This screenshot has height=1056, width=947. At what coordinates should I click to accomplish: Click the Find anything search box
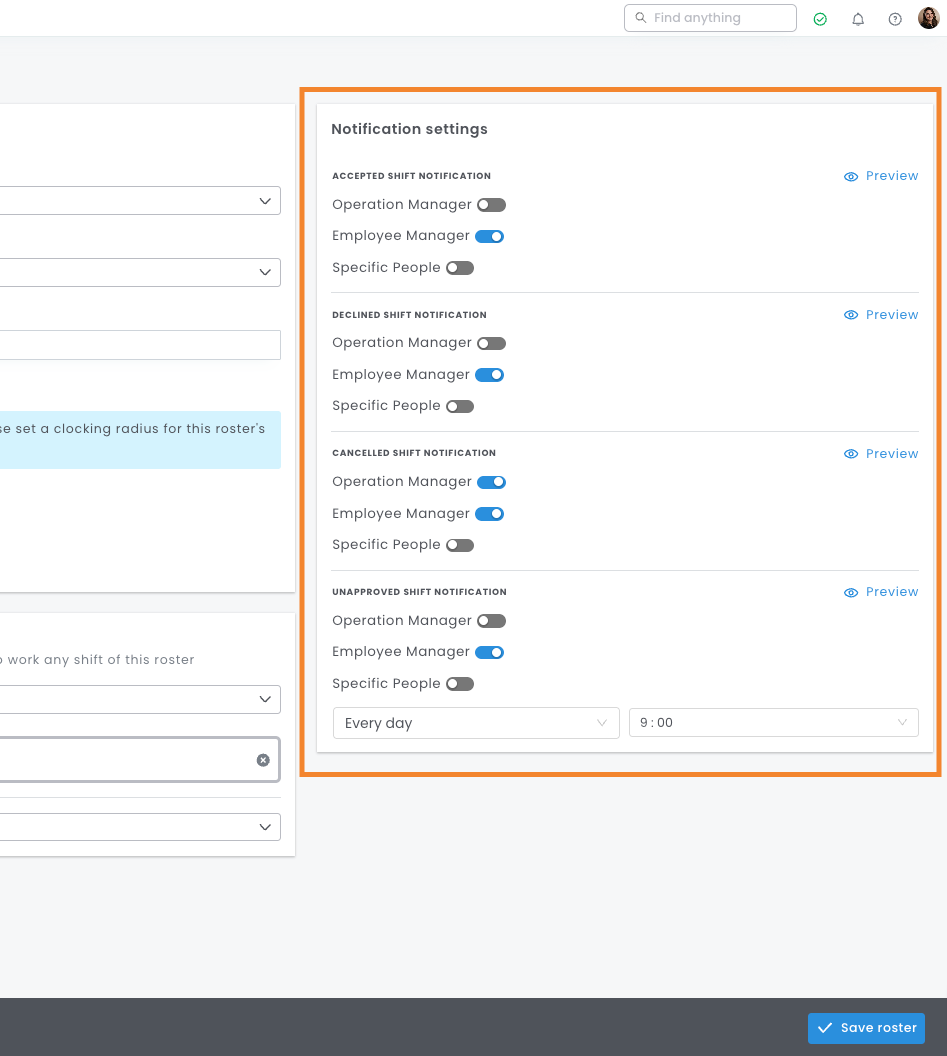click(x=710, y=18)
